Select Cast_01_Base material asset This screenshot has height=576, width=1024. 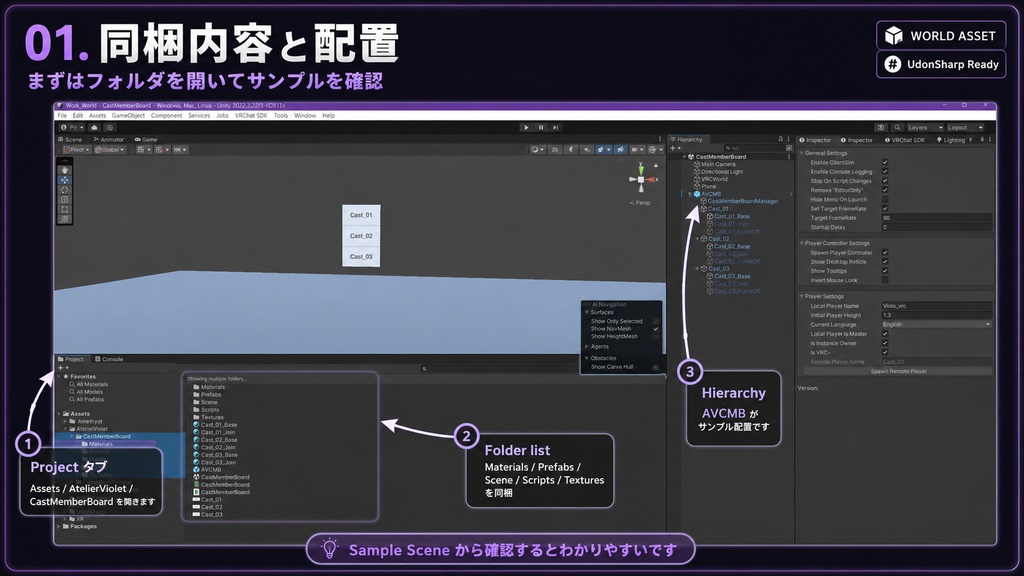point(218,424)
